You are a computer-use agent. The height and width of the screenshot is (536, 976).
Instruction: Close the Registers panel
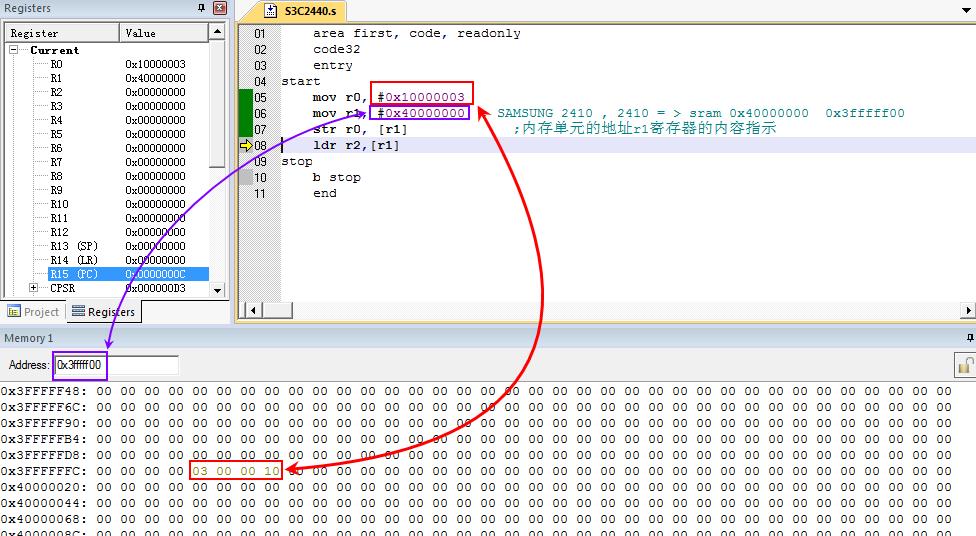click(x=220, y=8)
